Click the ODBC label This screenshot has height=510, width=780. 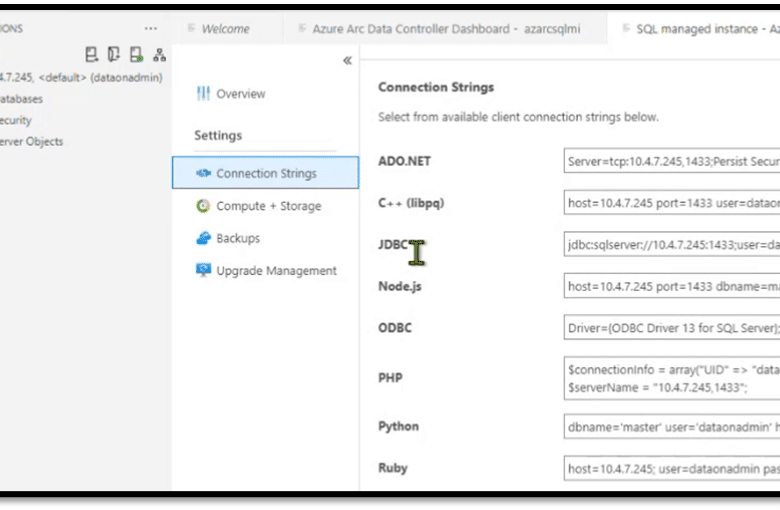pos(395,328)
